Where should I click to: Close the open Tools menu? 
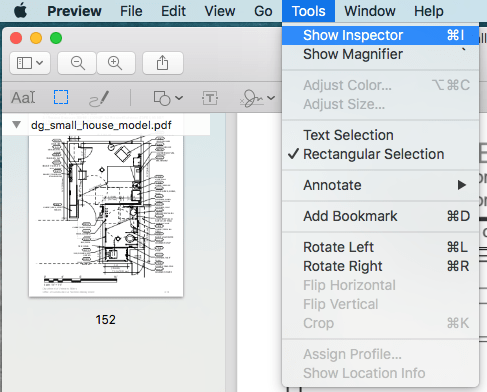click(x=308, y=11)
